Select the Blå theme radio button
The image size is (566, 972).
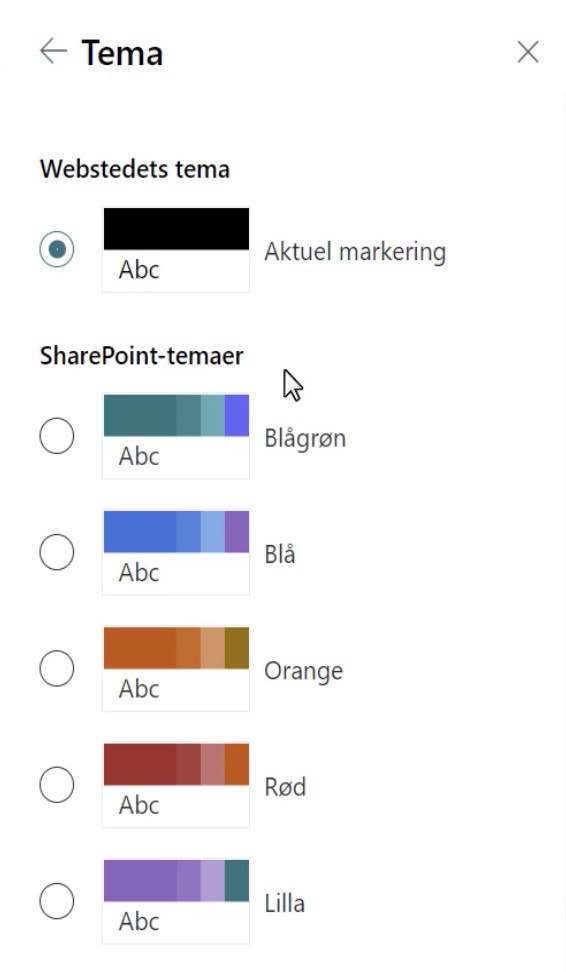click(56, 552)
